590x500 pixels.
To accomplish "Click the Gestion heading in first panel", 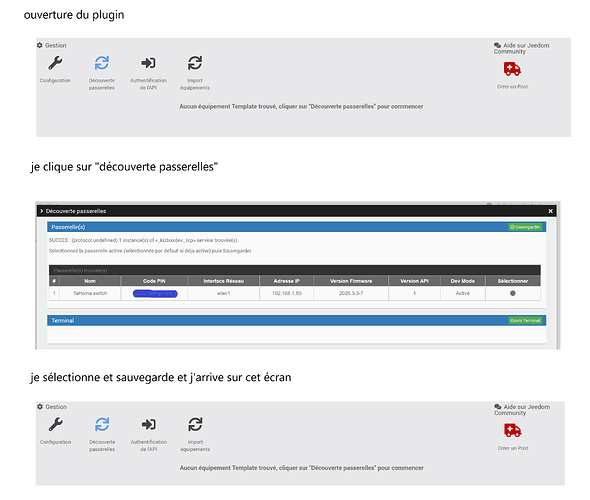I will coord(52,46).
